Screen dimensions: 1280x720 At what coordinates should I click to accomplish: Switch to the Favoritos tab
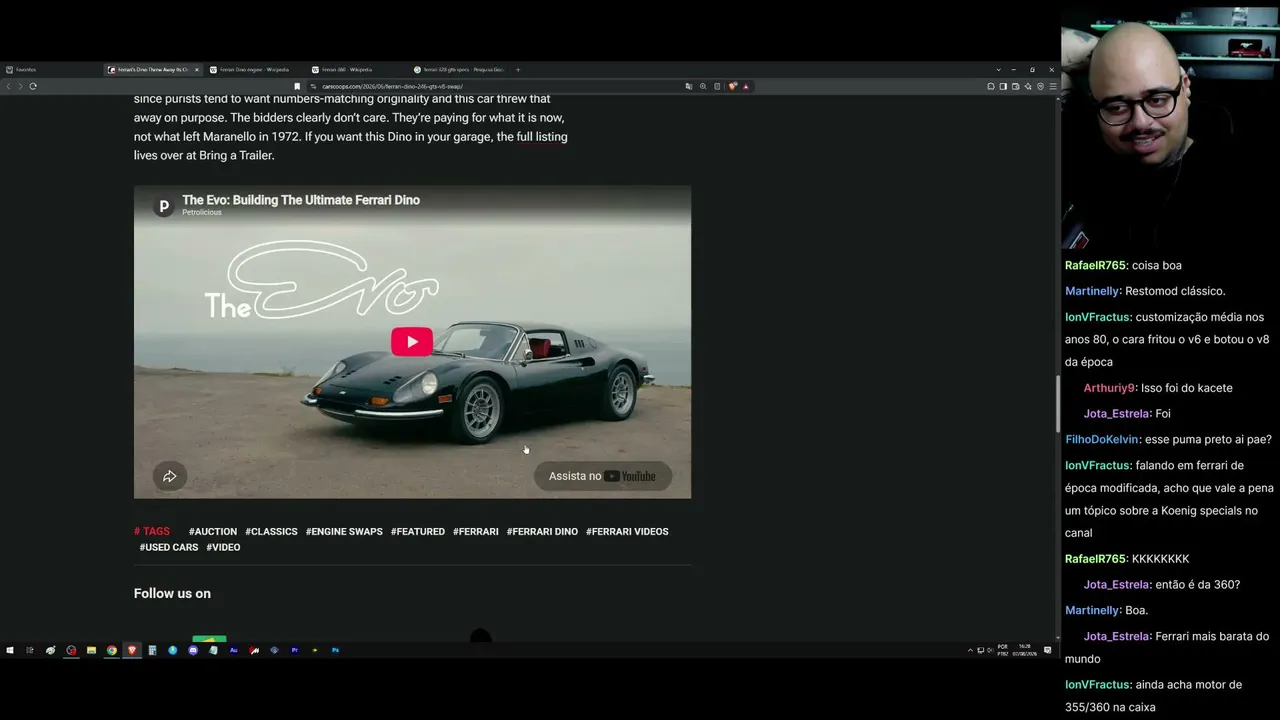tap(50, 70)
